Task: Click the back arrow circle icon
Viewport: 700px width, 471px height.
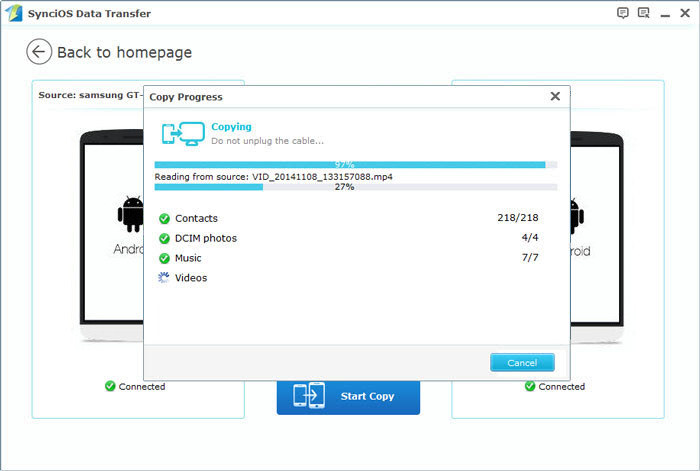Action: coord(39,52)
